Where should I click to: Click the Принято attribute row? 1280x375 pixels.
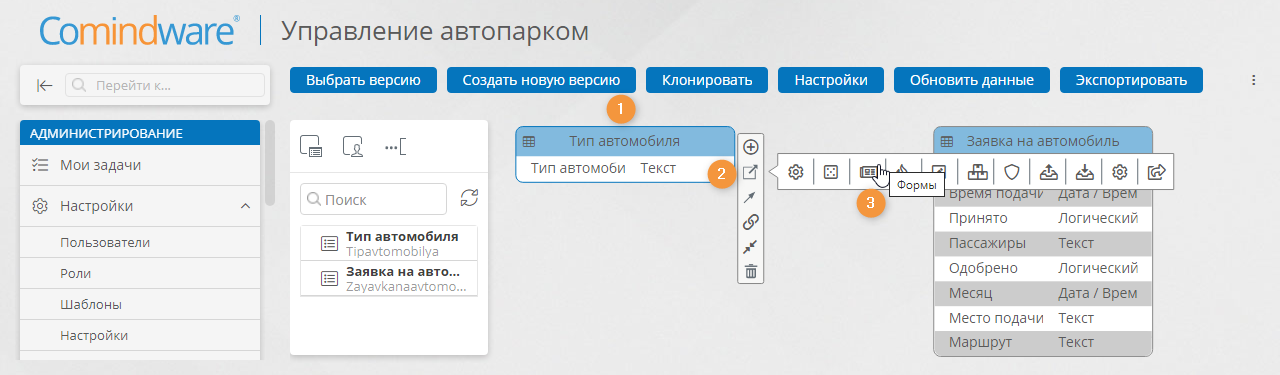coord(1043,218)
